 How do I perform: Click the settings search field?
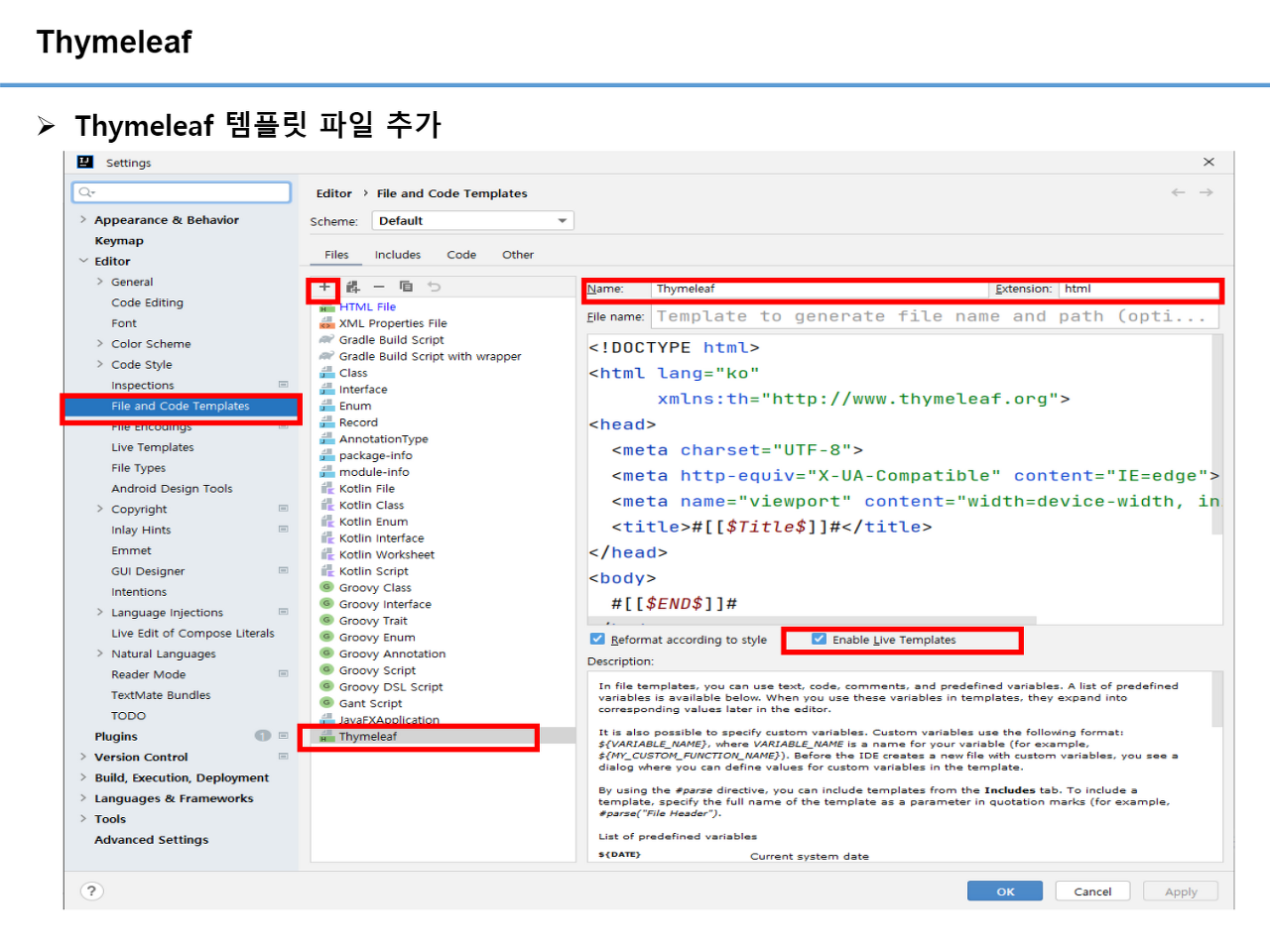click(182, 192)
